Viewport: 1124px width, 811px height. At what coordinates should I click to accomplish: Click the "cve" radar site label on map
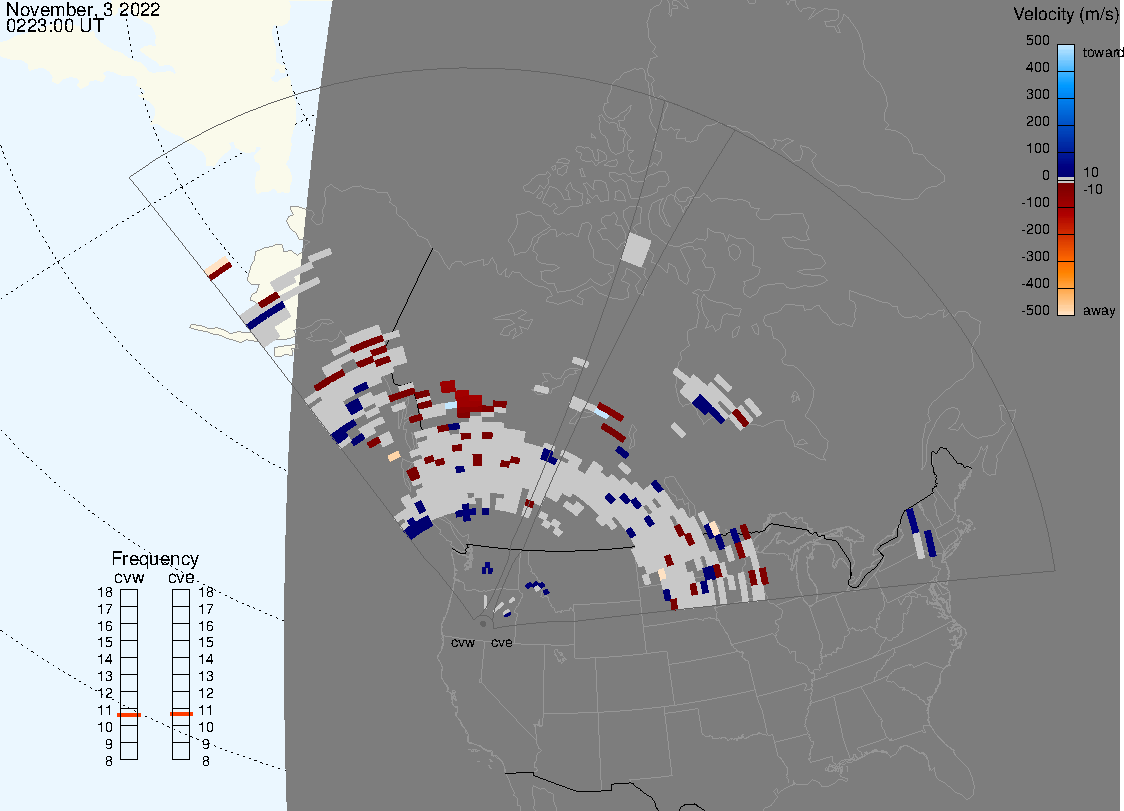pos(502,642)
